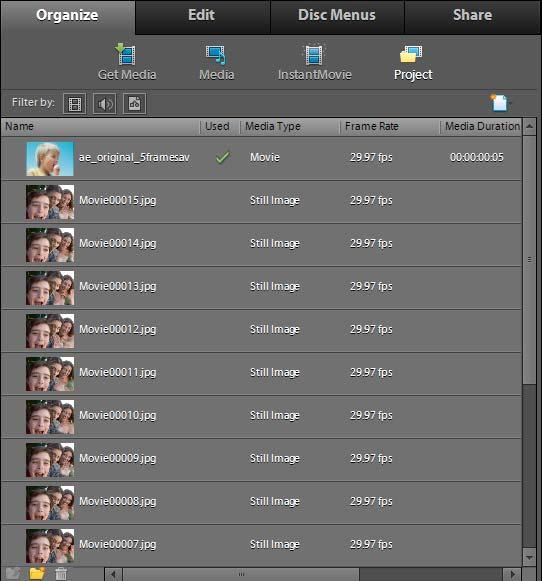
Task: Sort by the Media Type column header
Action: tap(290, 126)
